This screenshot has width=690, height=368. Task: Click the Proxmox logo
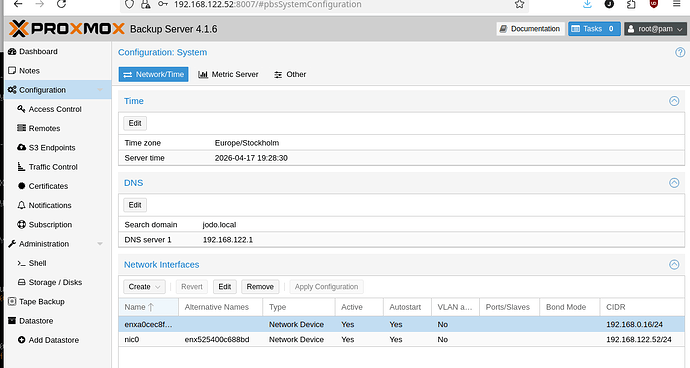[66, 29]
